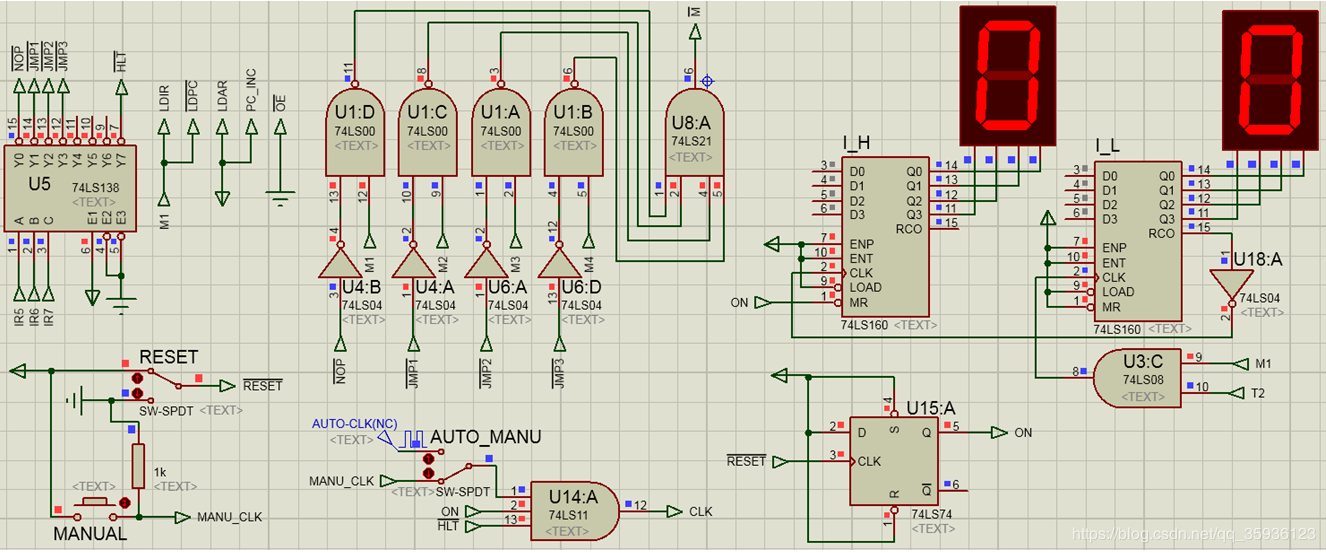The image size is (1326, 553).
Task: Select the U6:D inverter gate
Action: 557,263
